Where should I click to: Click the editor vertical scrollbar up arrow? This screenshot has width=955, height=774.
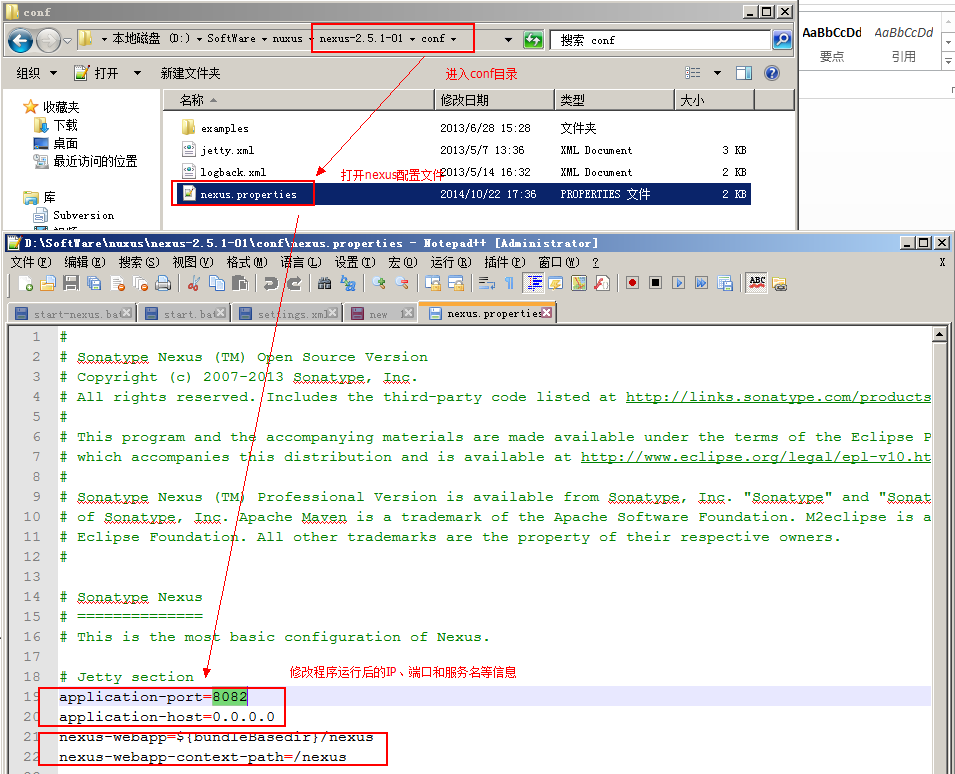pyautogui.click(x=939, y=334)
